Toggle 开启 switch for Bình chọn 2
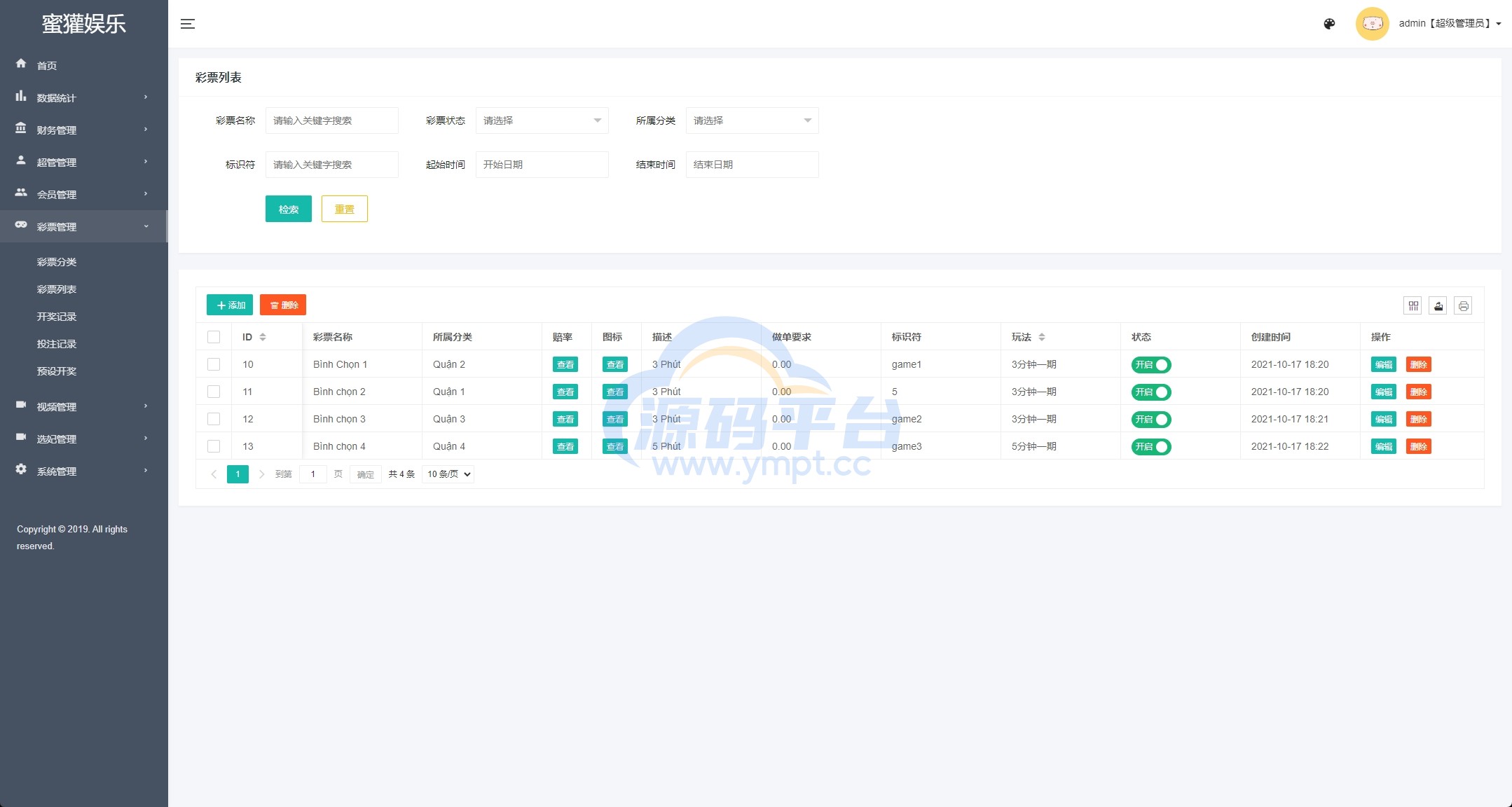The width and height of the screenshot is (1512, 807). (x=1151, y=392)
